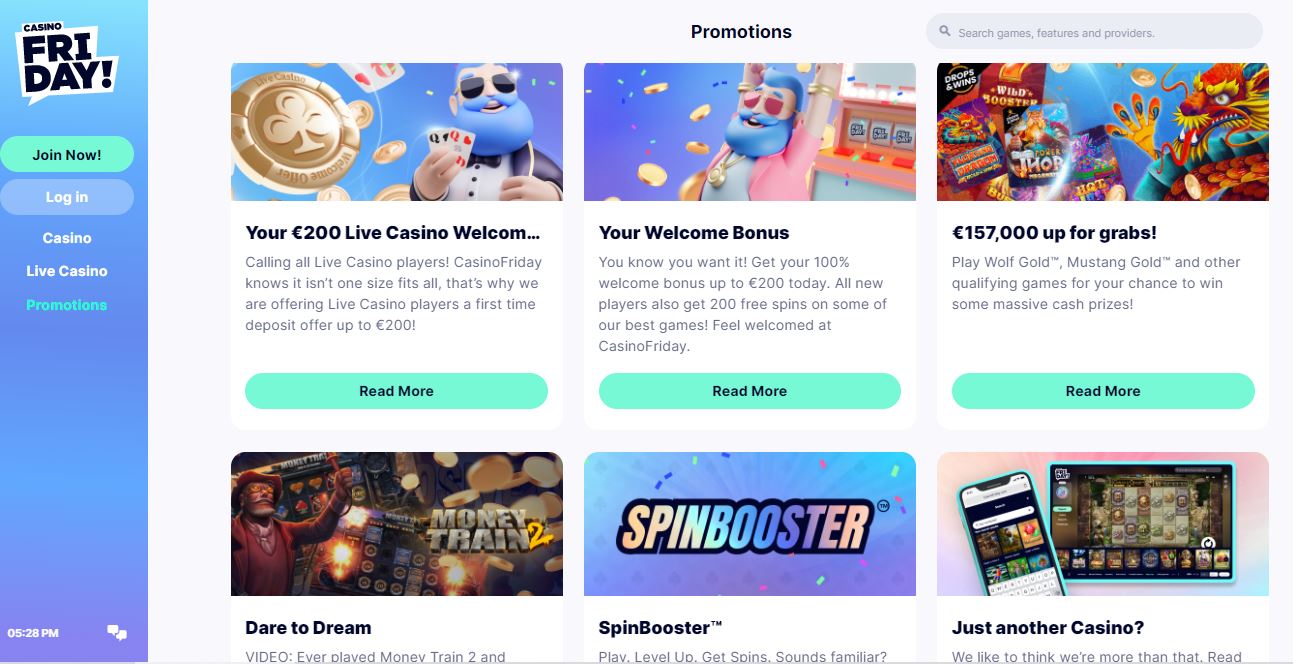Open the Money Train 2 banner image
Viewport: 1293px width, 664px height.
click(x=397, y=524)
